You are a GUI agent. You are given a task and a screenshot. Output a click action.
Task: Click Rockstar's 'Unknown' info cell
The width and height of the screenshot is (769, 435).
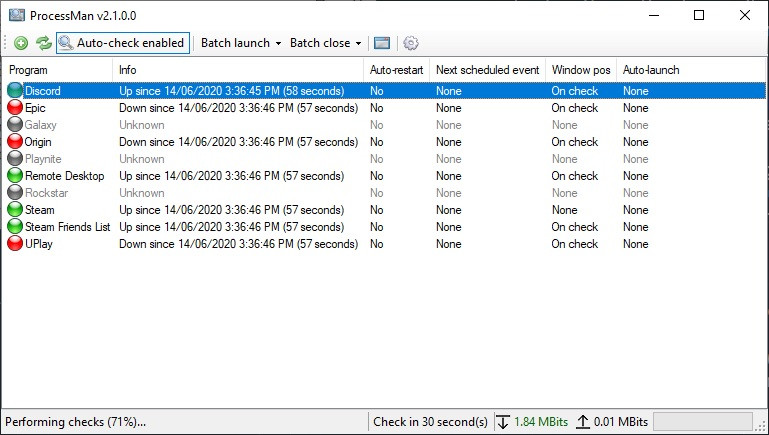click(x=142, y=193)
